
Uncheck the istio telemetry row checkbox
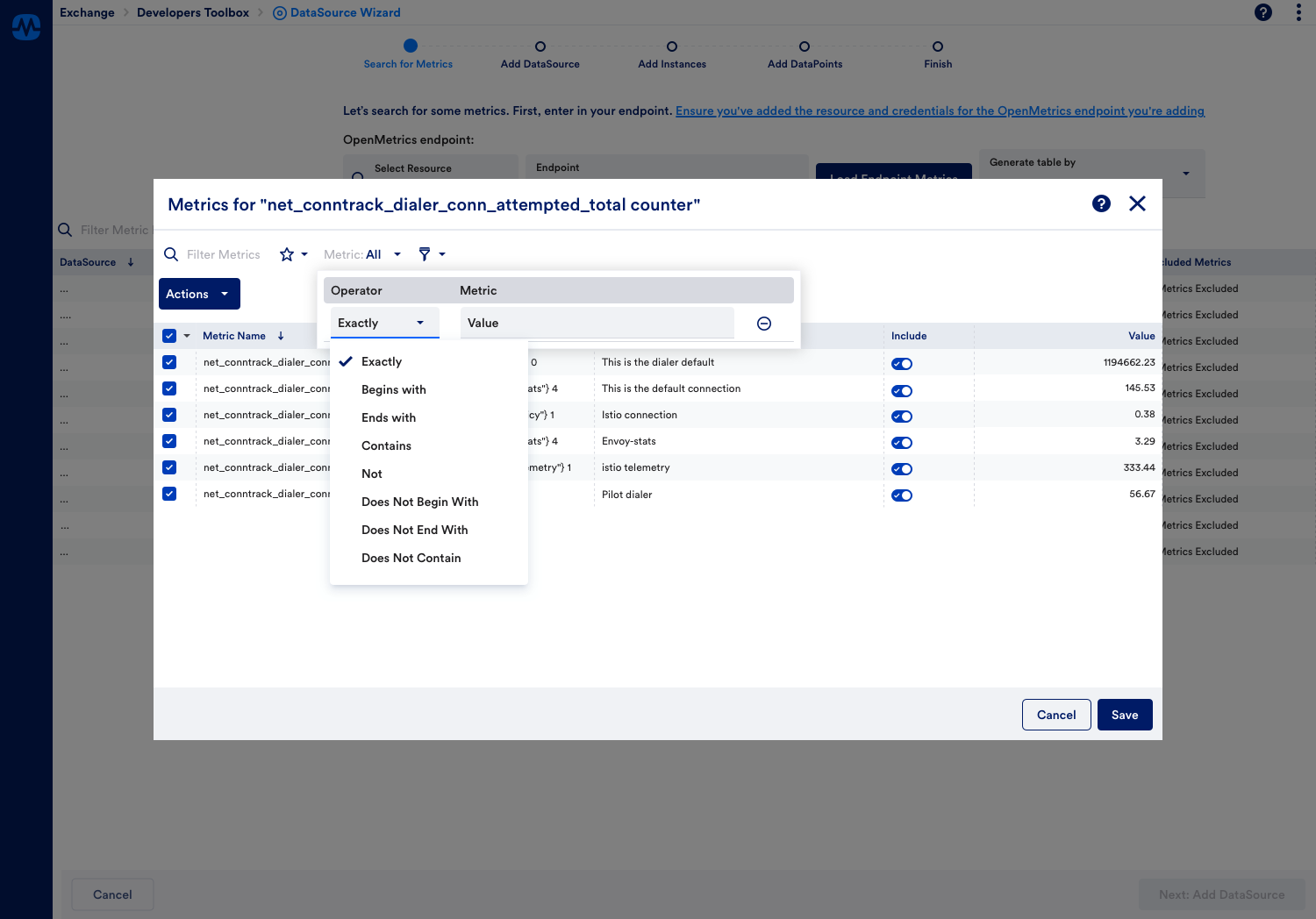coord(169,467)
